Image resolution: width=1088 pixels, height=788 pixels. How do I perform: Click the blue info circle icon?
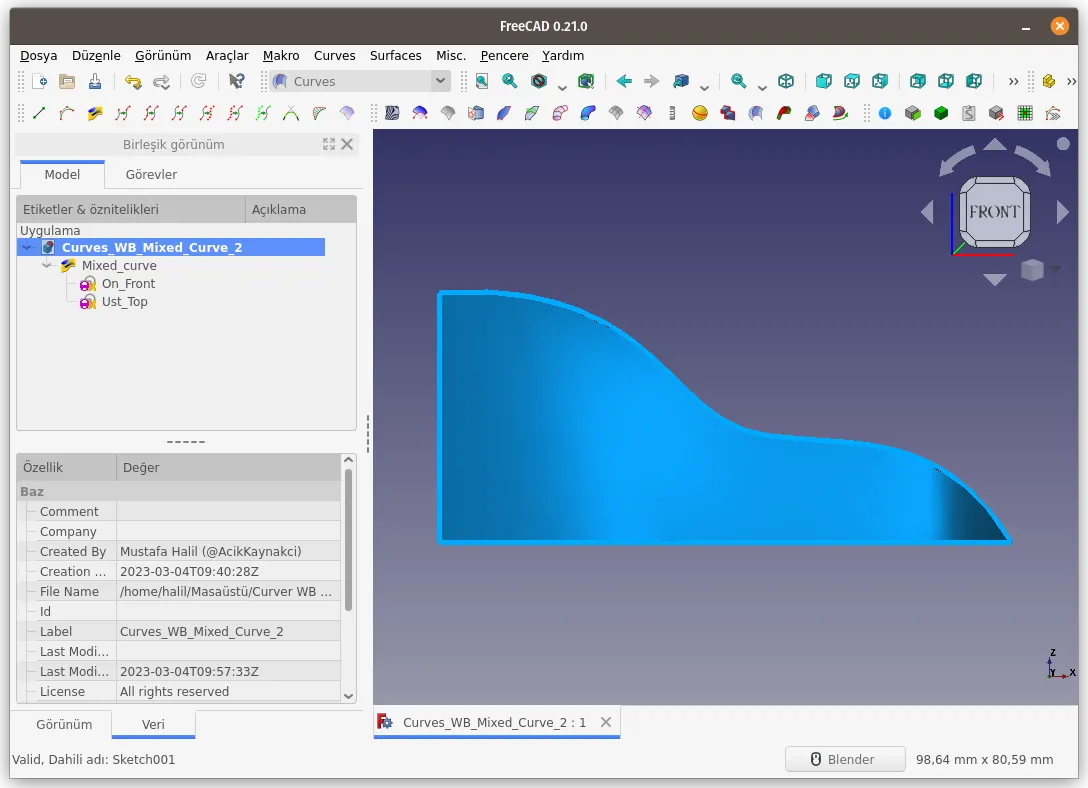tap(885, 113)
